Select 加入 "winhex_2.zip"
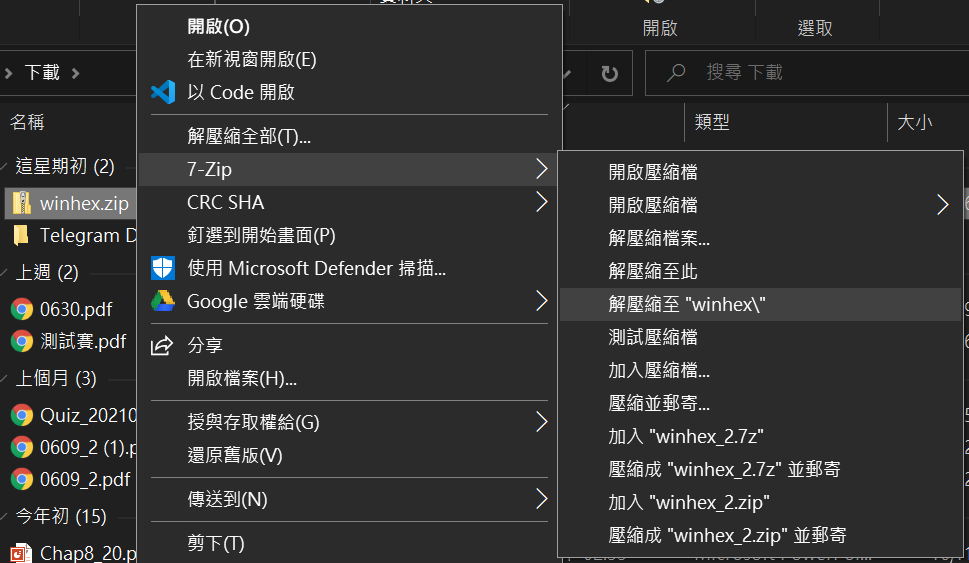The width and height of the screenshot is (969, 563). pyautogui.click(x=761, y=502)
